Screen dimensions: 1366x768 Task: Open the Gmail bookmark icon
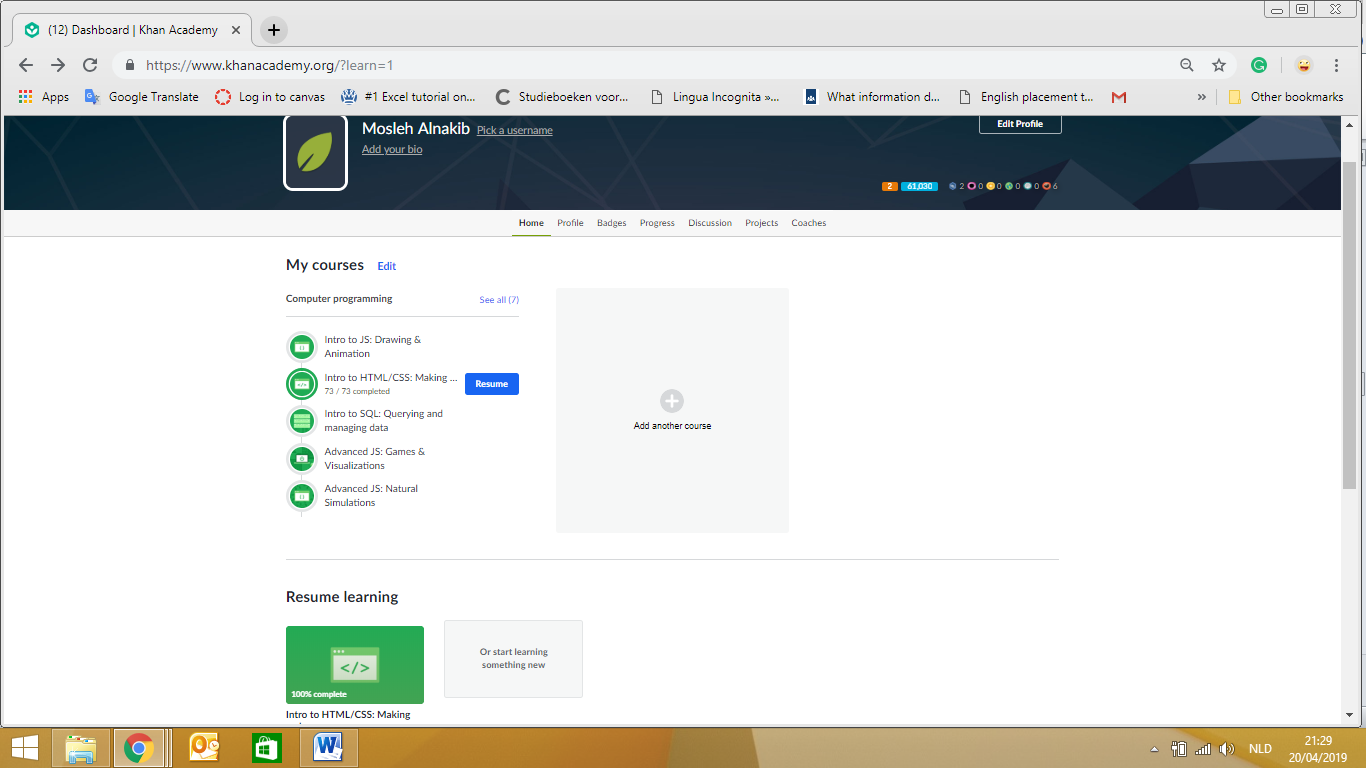point(1119,97)
